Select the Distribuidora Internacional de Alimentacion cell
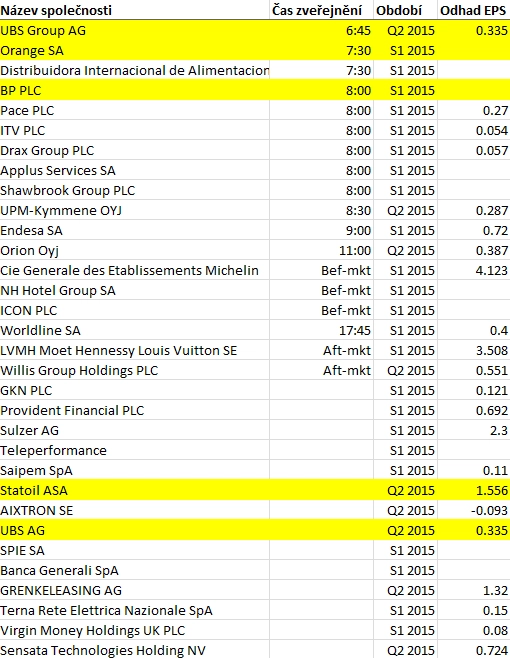The height and width of the screenshot is (658, 510). tap(134, 70)
